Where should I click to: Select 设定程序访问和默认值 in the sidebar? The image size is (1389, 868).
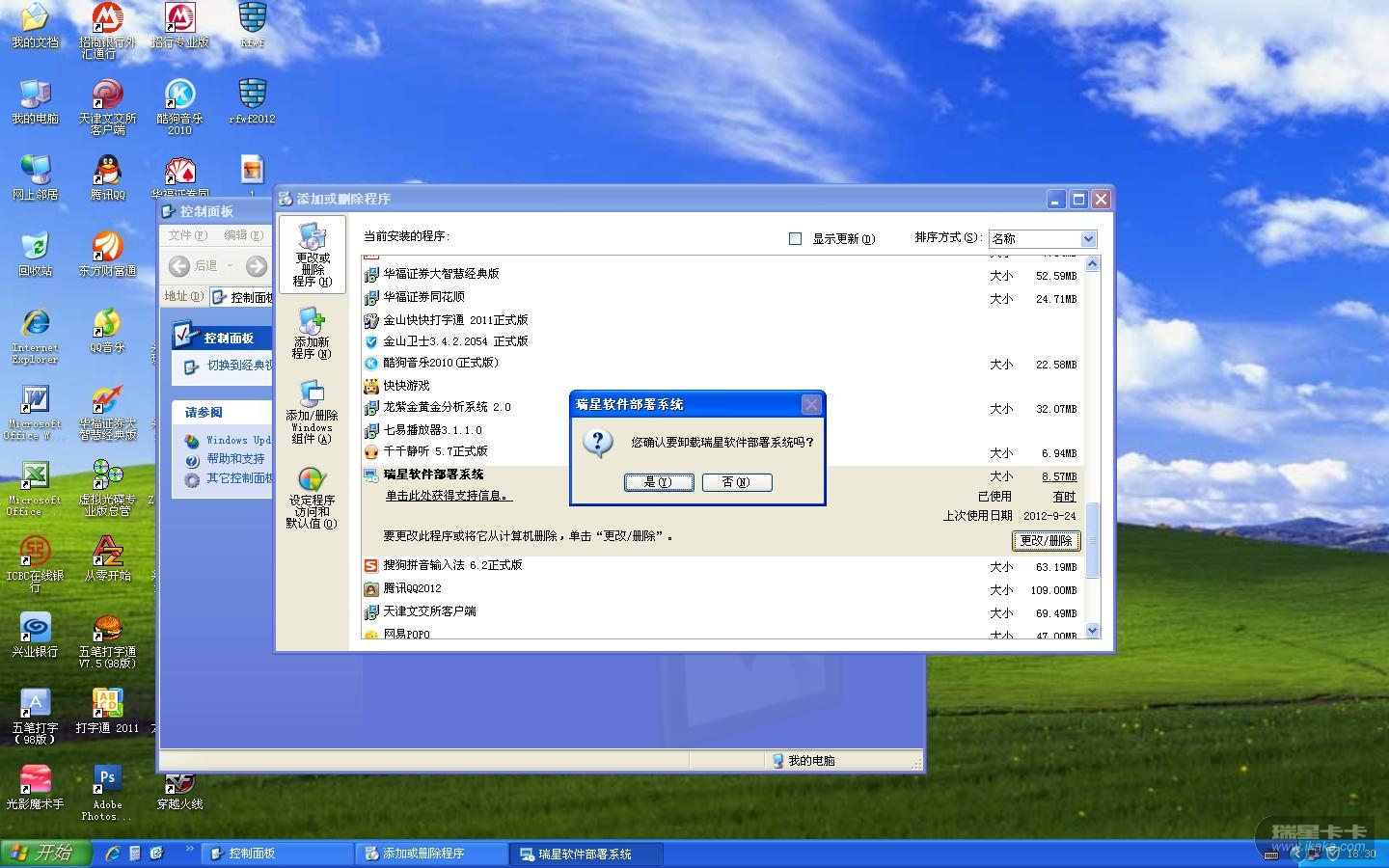click(x=312, y=499)
